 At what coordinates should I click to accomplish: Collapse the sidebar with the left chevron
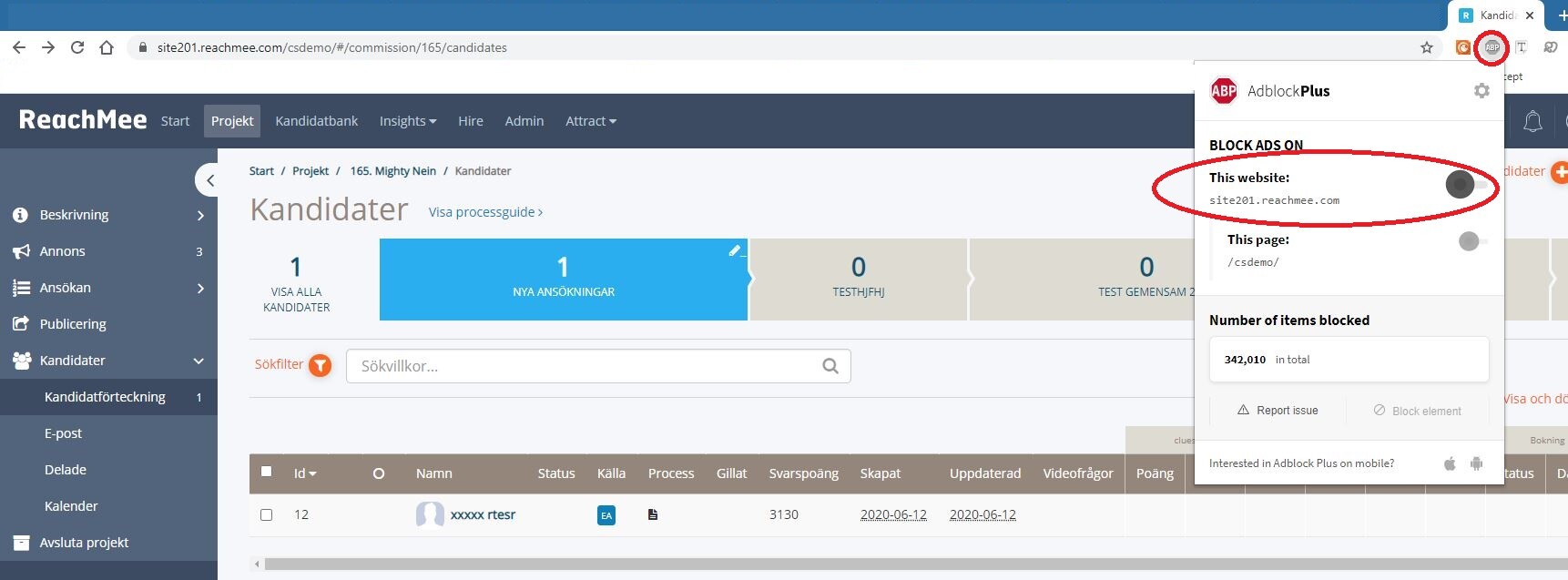[209, 180]
